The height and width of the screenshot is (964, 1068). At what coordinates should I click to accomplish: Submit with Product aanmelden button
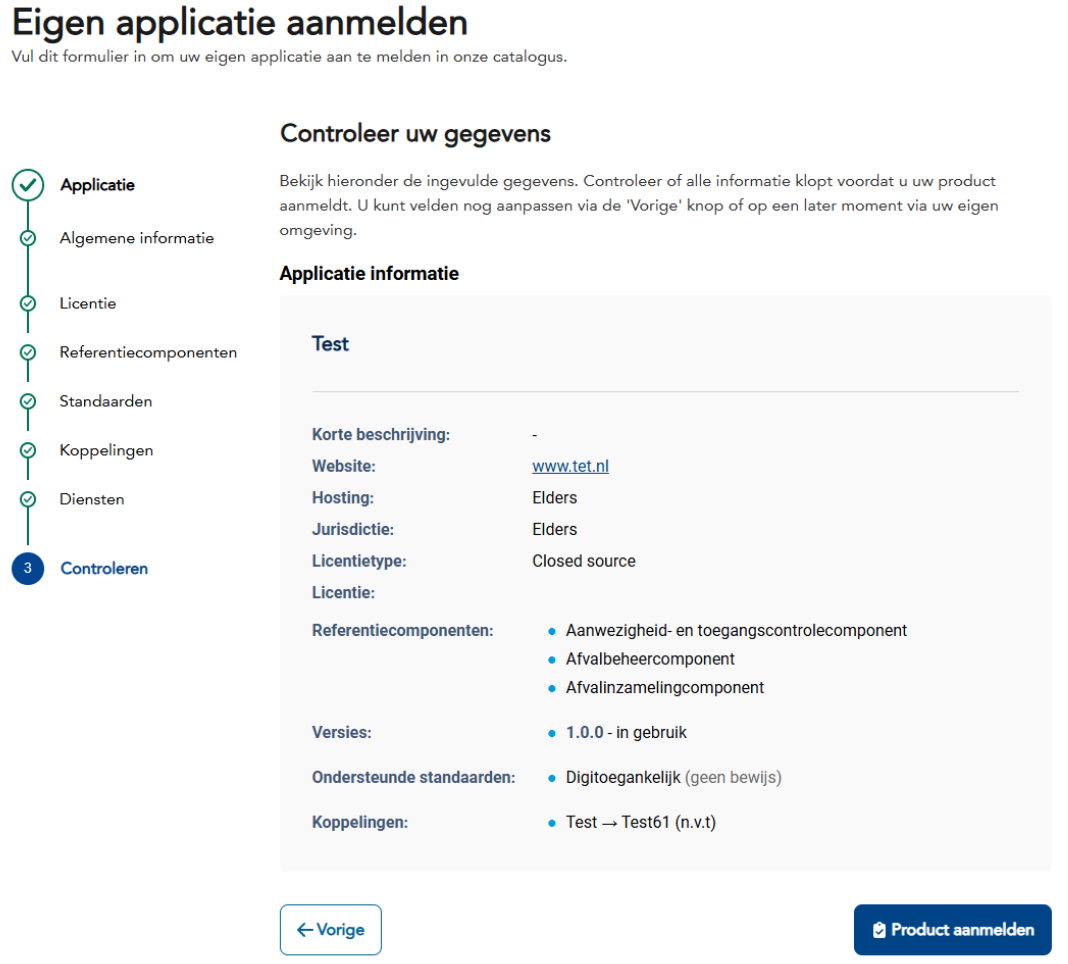(952, 930)
